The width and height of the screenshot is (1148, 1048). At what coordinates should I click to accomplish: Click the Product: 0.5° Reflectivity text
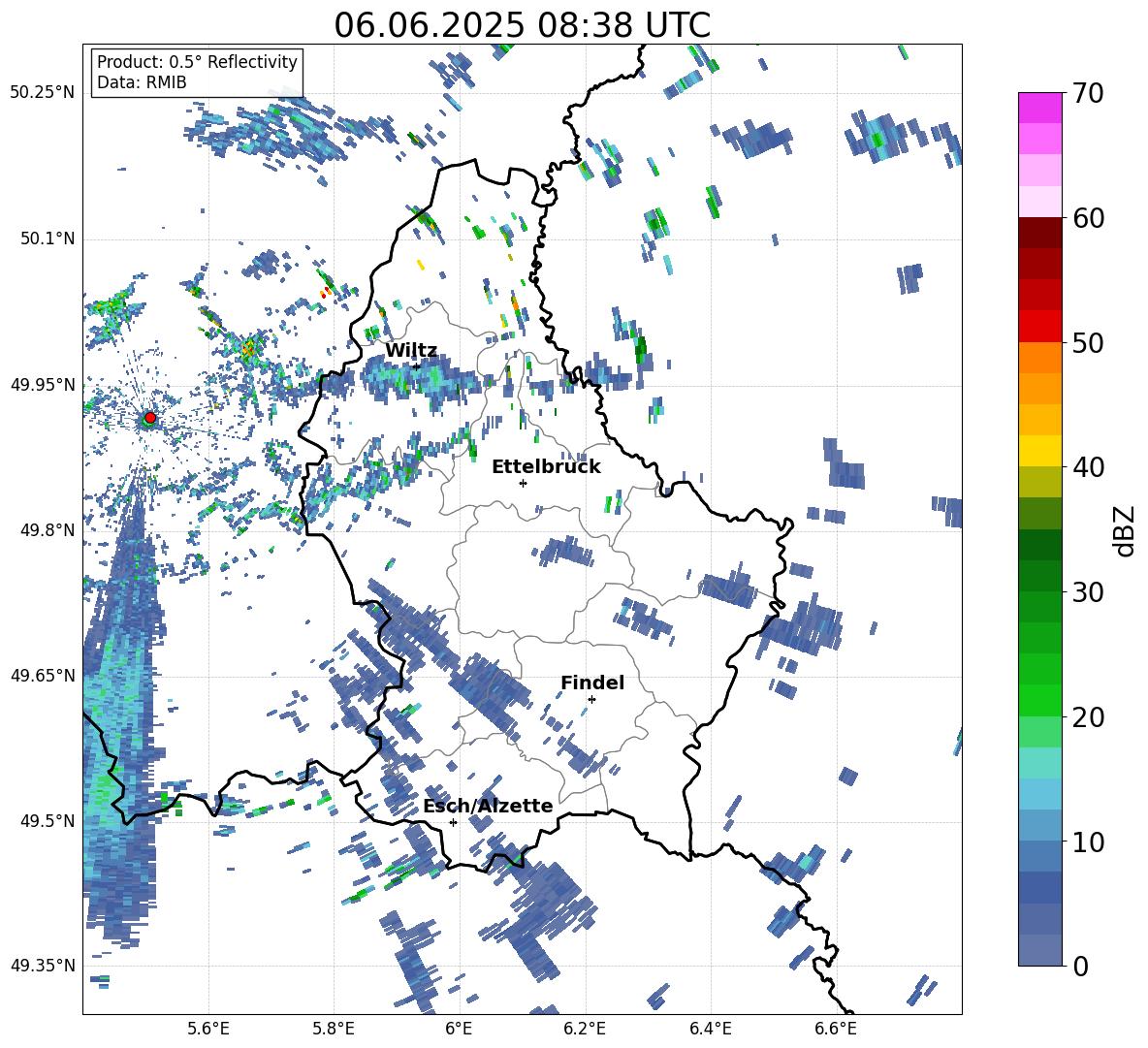[x=197, y=62]
